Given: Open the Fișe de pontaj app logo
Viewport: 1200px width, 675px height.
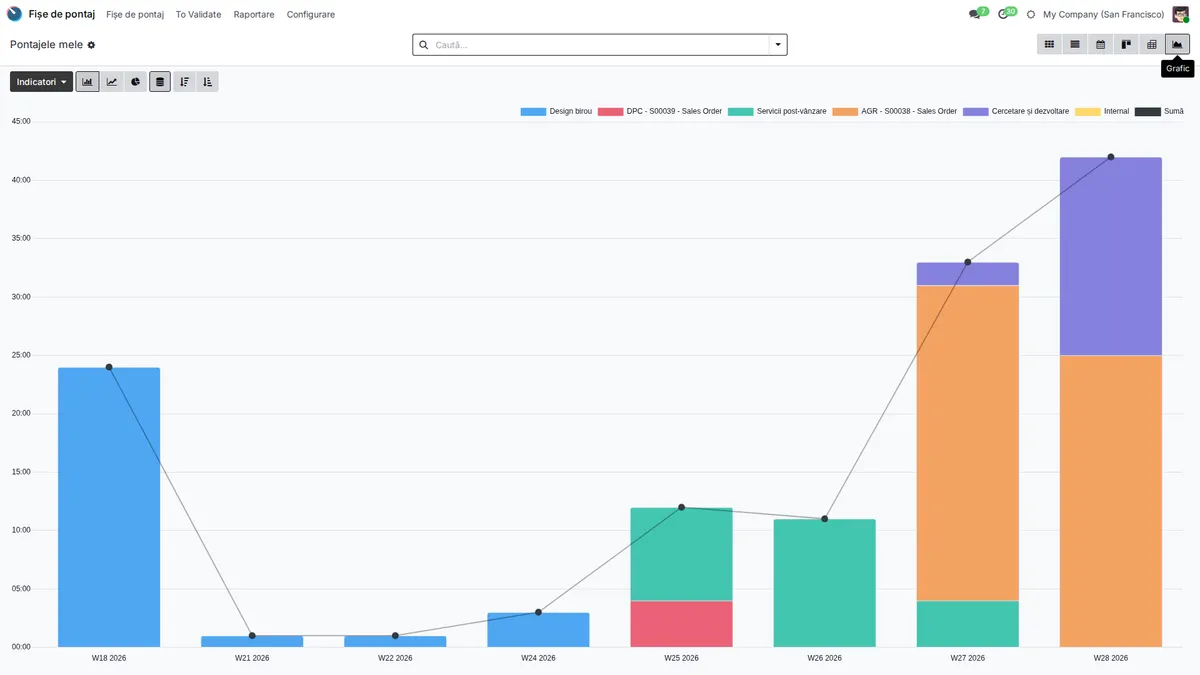Looking at the screenshot, I should click(15, 14).
